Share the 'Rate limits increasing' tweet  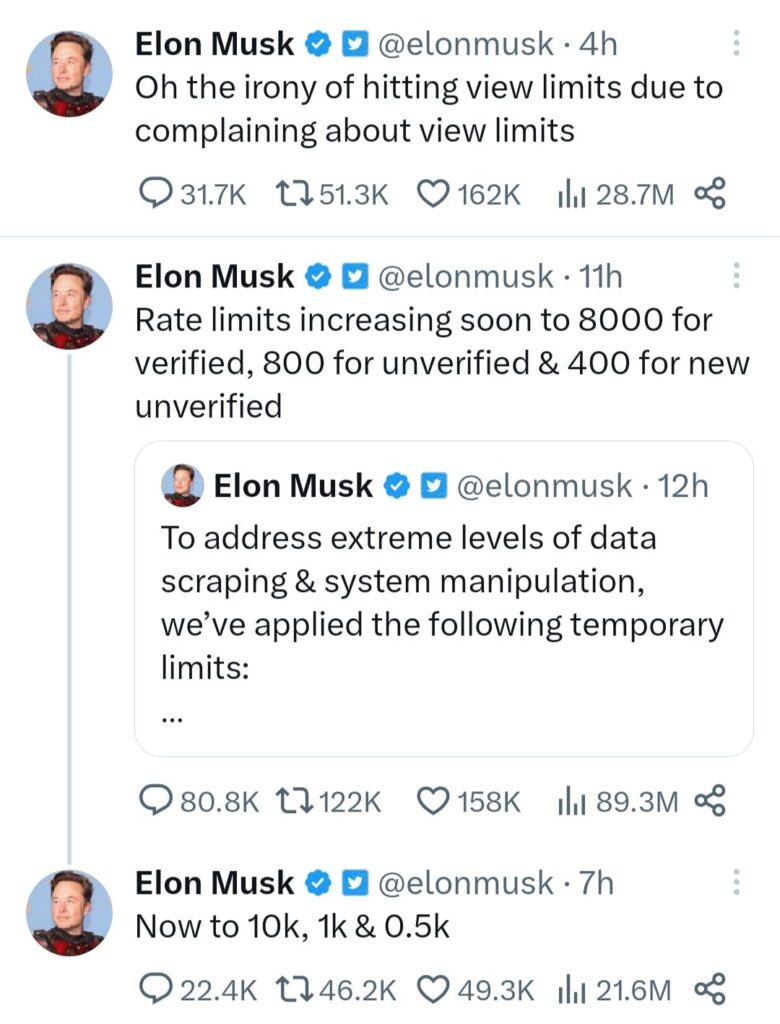point(712,800)
